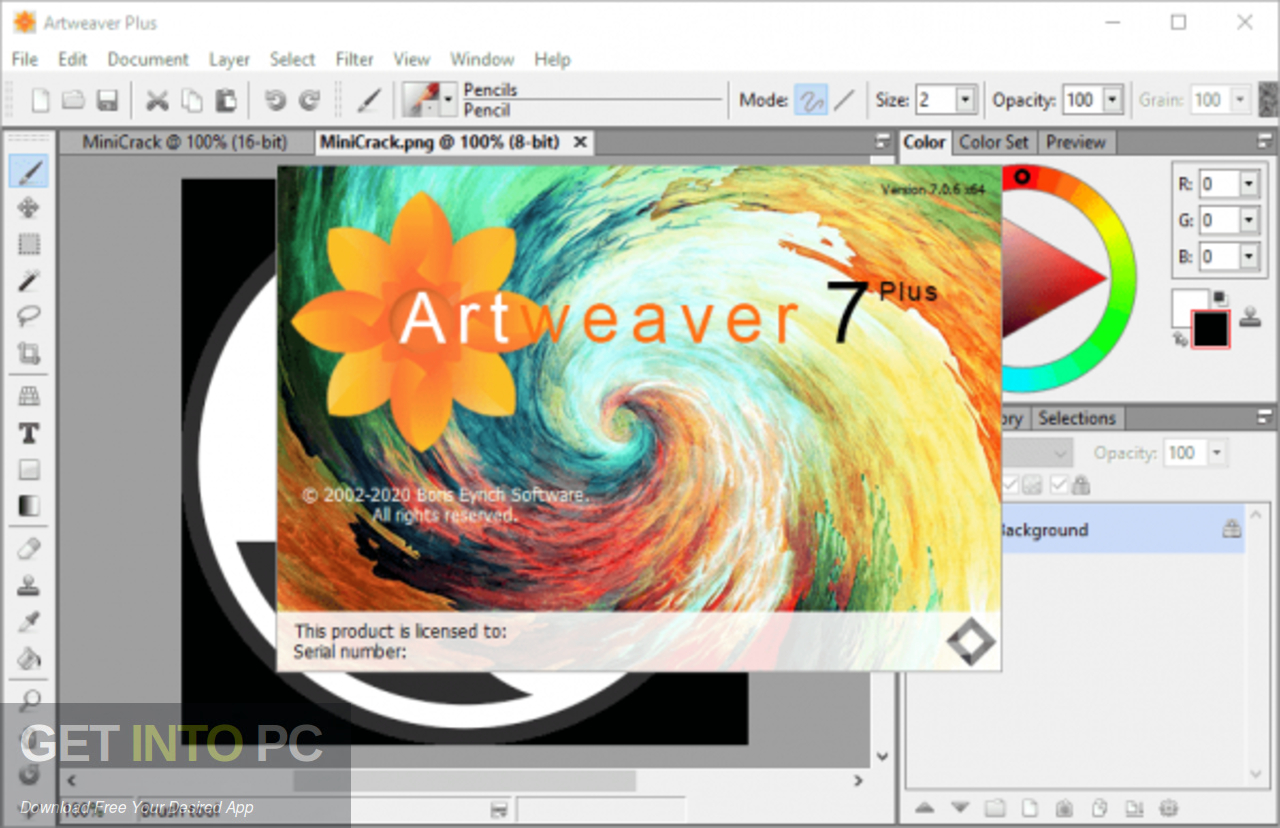Swap foreground and background colors

tap(1181, 340)
